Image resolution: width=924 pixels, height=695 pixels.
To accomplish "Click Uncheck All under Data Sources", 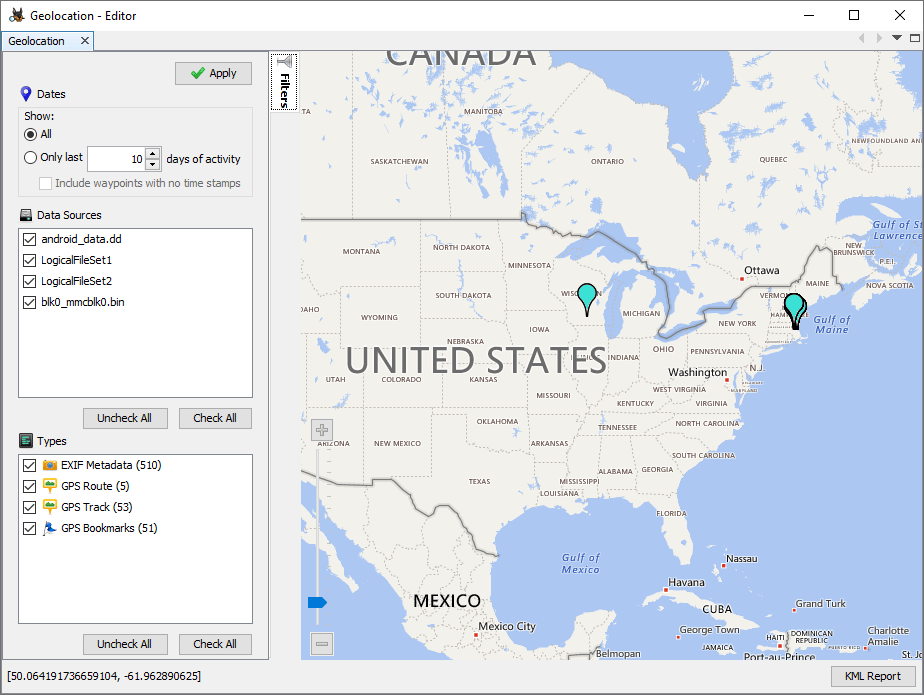I will (125, 418).
